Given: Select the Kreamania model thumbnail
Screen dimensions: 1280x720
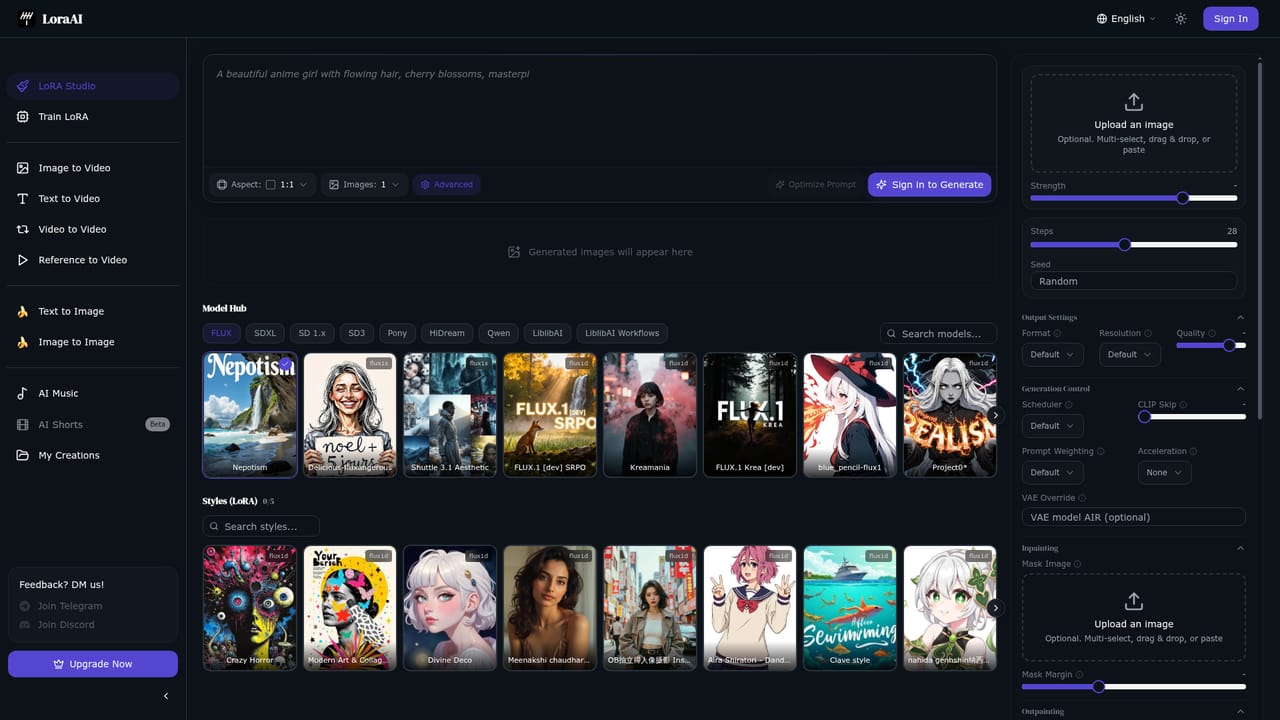Looking at the screenshot, I should coord(650,414).
